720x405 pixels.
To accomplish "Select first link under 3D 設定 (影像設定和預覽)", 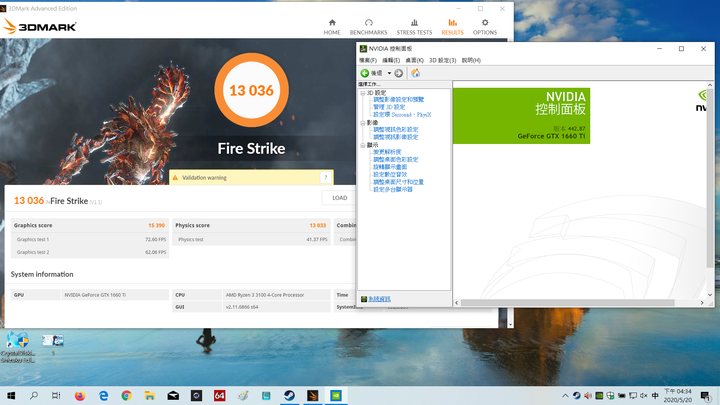I will [398, 100].
